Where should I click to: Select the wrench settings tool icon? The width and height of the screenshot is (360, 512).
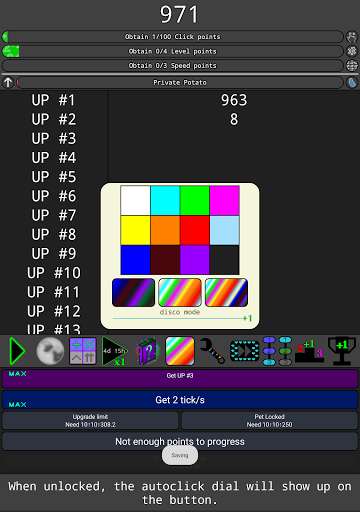(x=212, y=351)
